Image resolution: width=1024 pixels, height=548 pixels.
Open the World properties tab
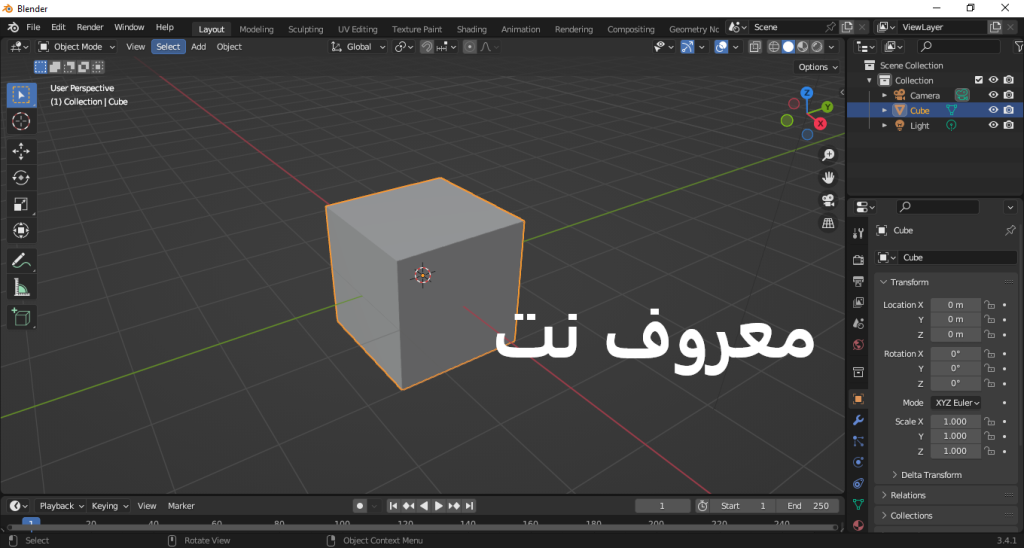click(858, 345)
